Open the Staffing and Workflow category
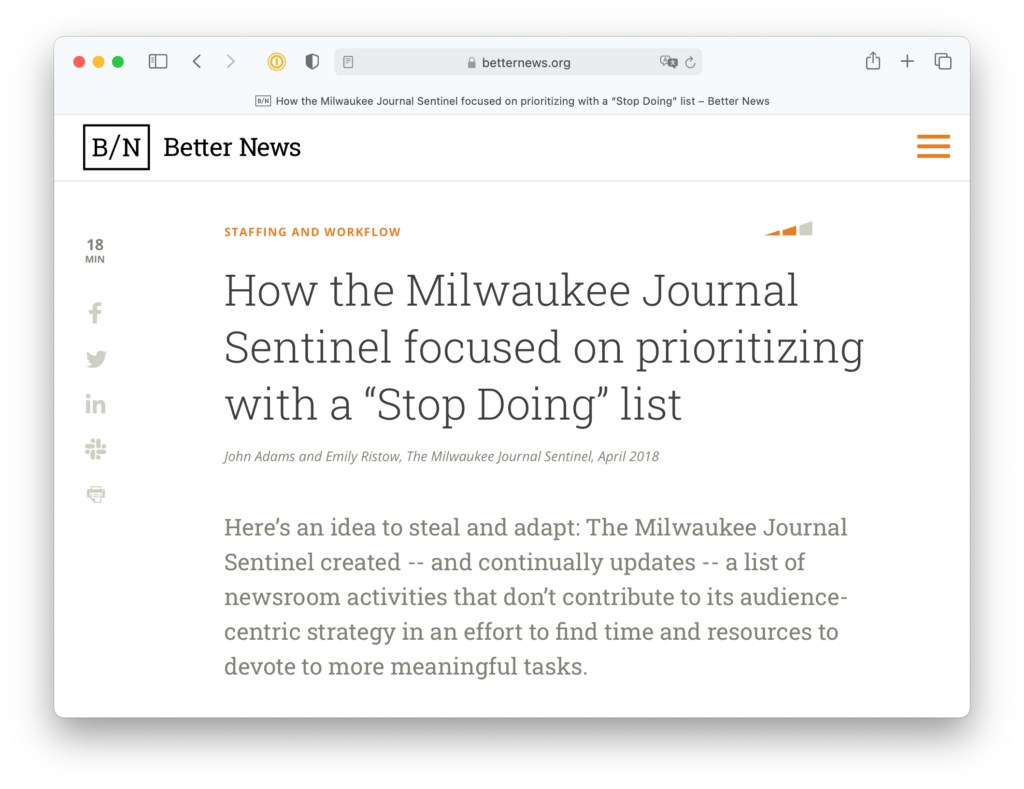This screenshot has width=1024, height=789. click(312, 231)
